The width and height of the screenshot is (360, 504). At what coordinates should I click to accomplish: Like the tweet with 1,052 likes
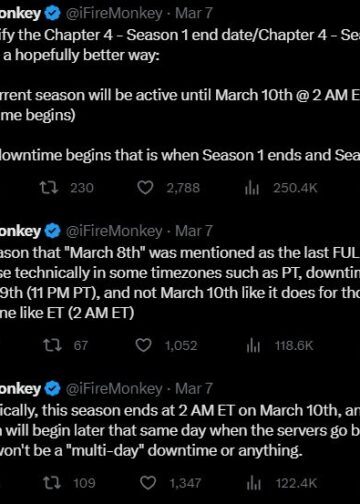click(x=144, y=345)
